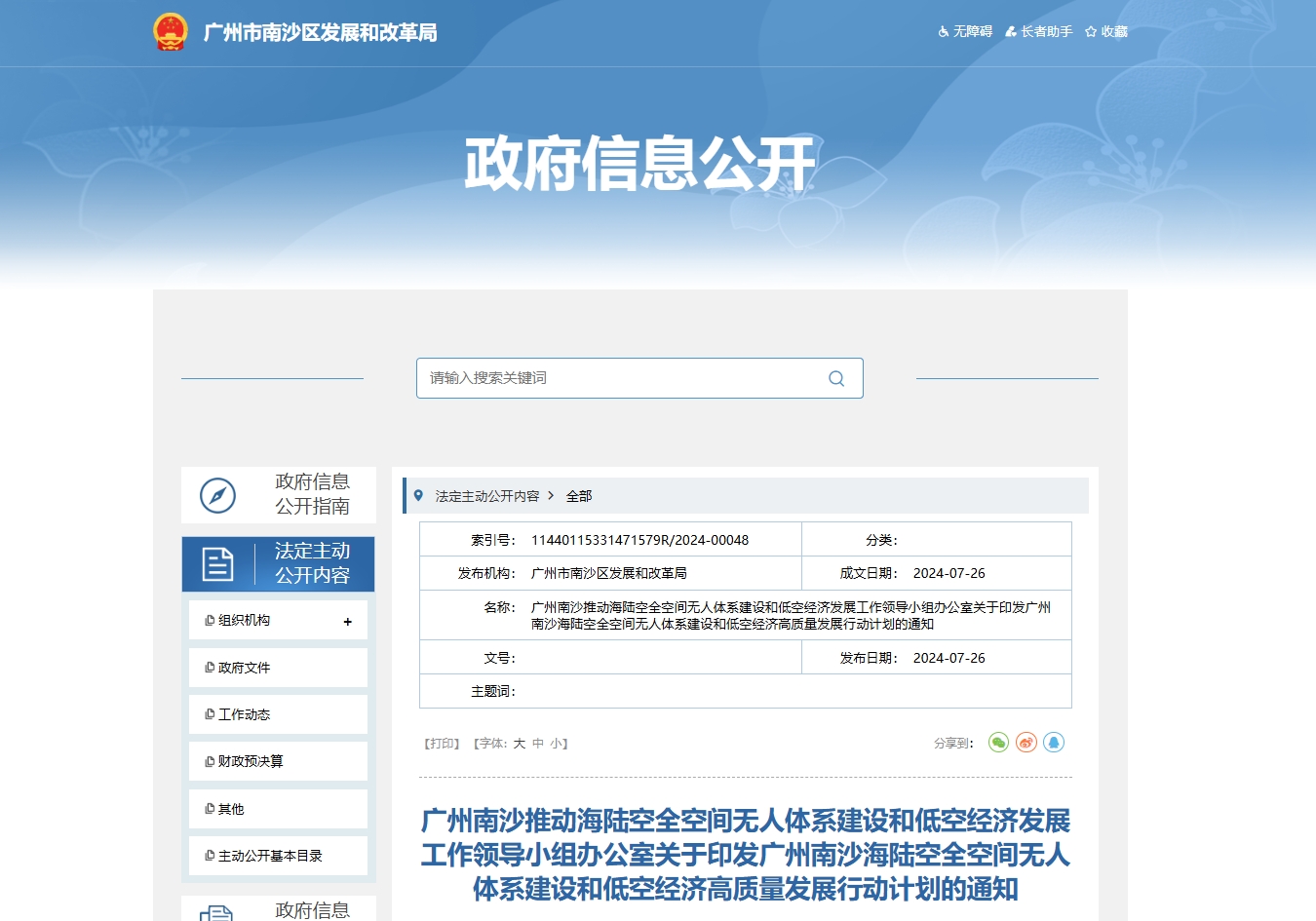1316x921 pixels.
Task: Click the 打印 print link
Action: point(443,744)
